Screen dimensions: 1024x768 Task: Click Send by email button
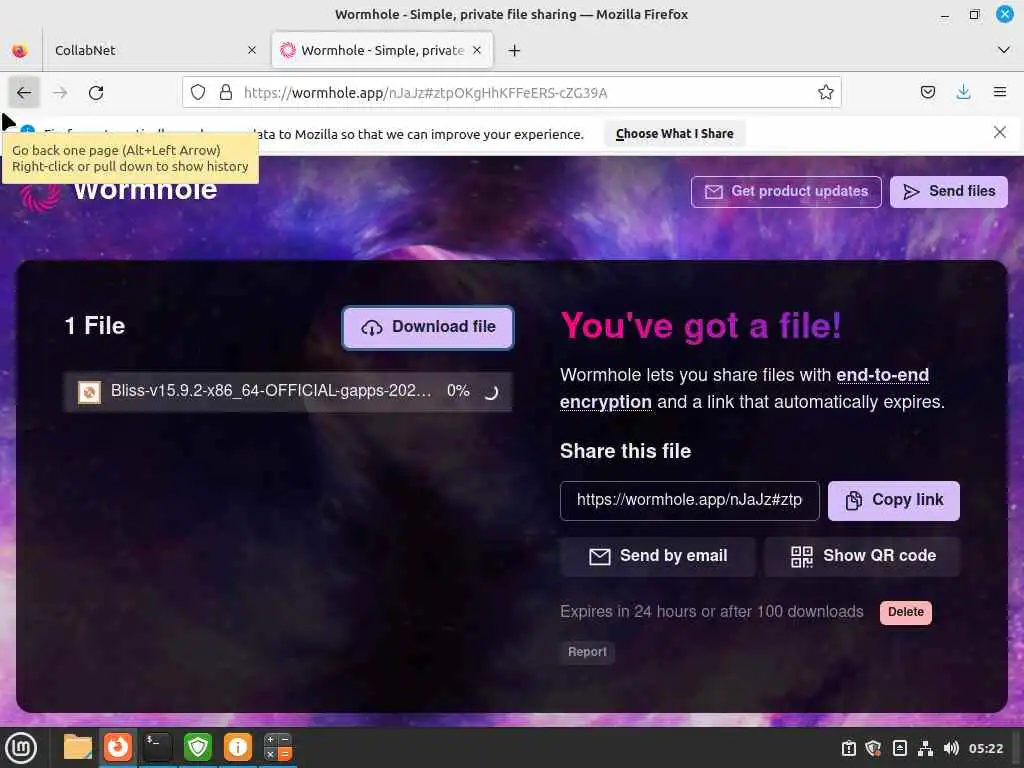pos(658,556)
